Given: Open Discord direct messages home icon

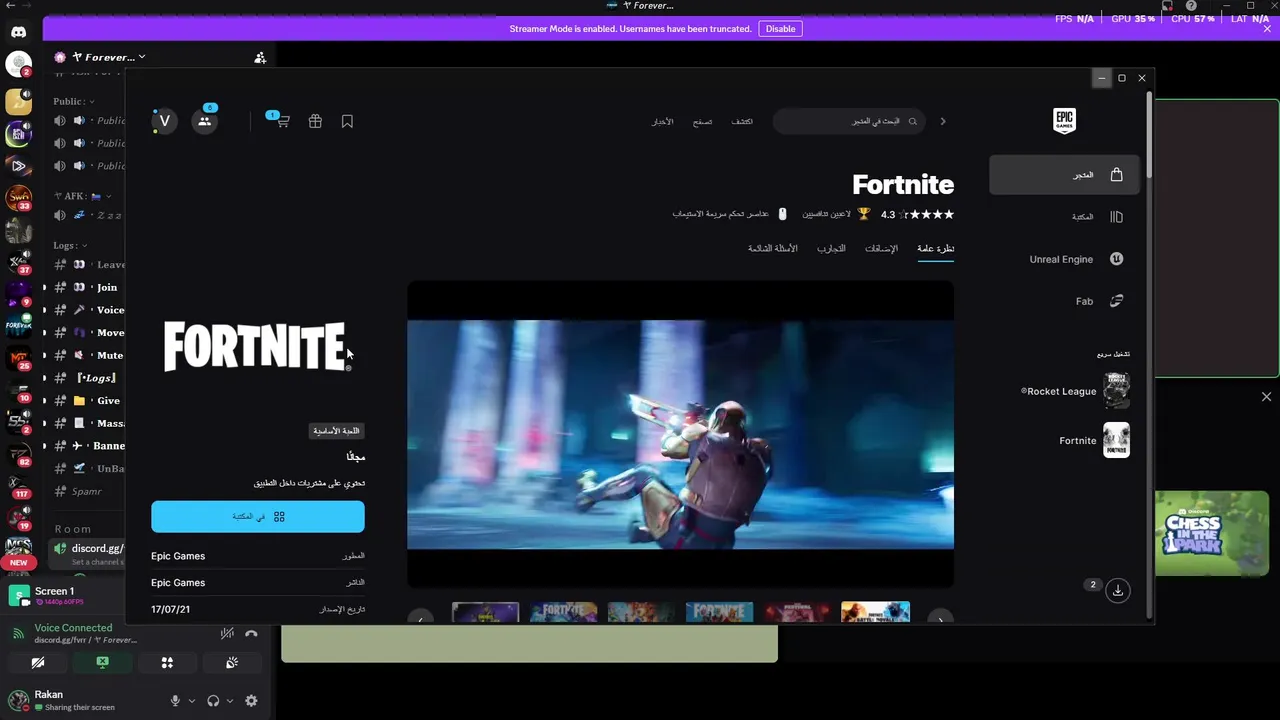Looking at the screenshot, I should point(18,32).
